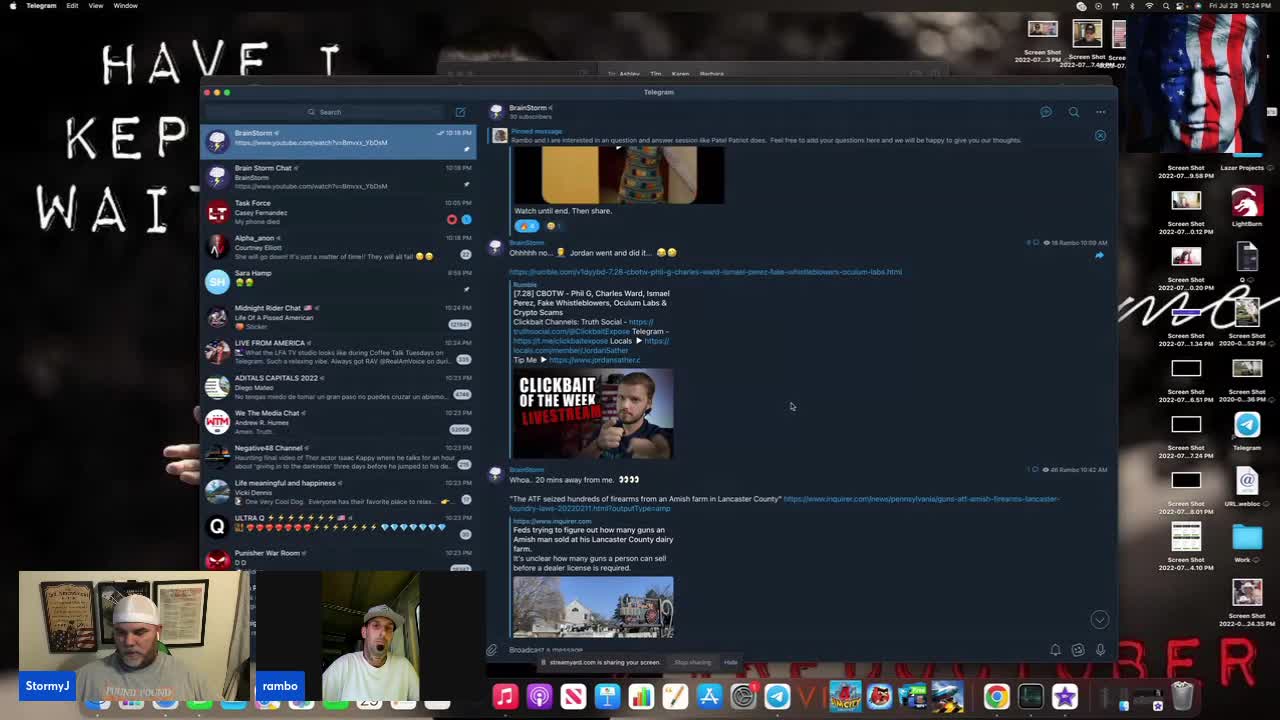The image size is (1280, 720).
Task: Dismiss the pinned message banner
Action: tap(1100, 135)
